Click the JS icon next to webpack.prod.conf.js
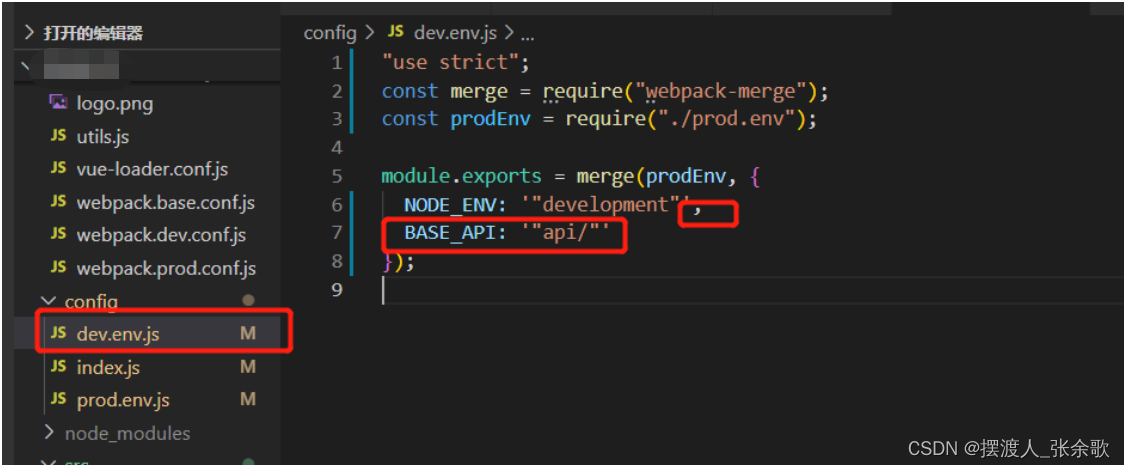Screen dimensions: 1126x469 [58, 268]
